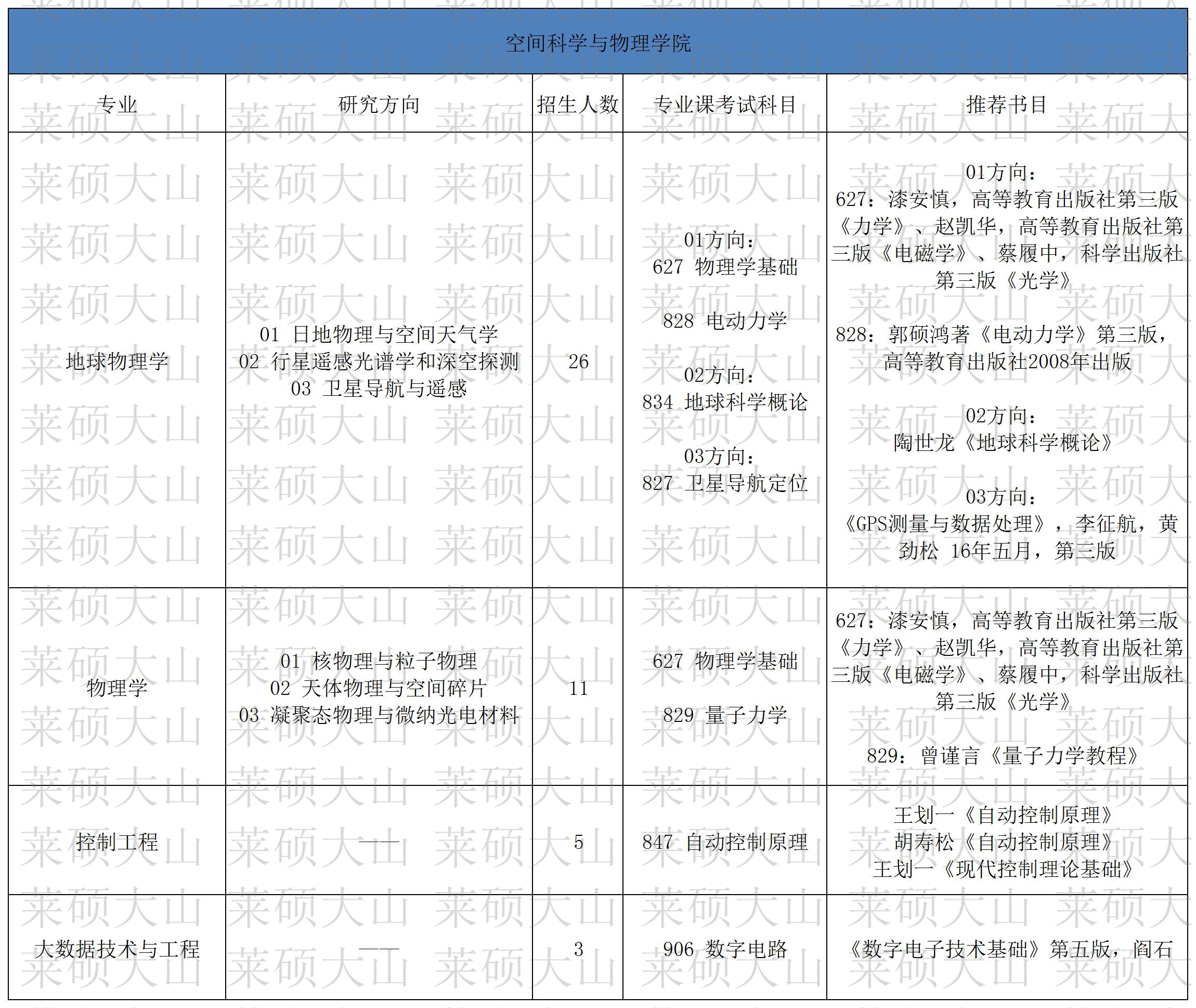
Task: Click 03 卫星导航与遥感 direction line
Action: pos(379,389)
